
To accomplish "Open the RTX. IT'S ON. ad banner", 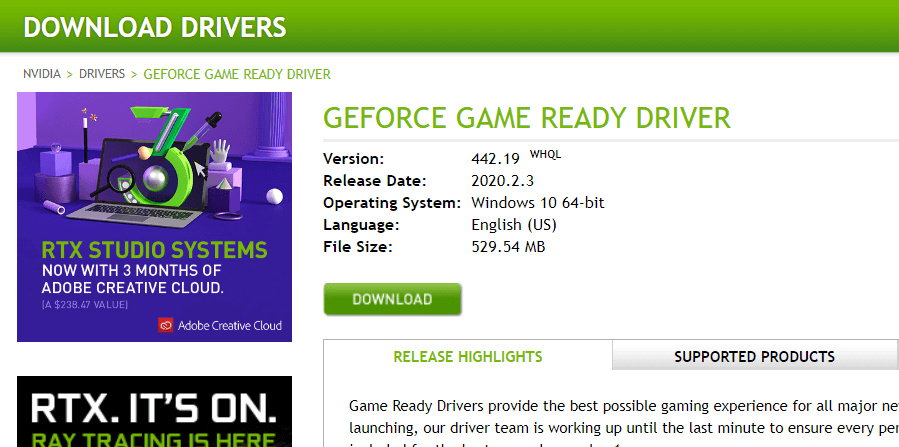I will 154,411.
